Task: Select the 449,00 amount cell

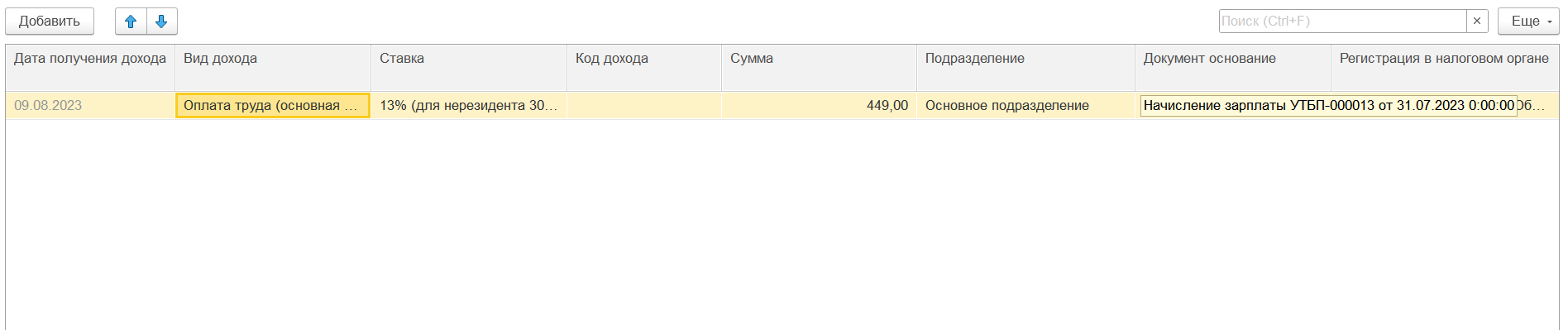Action: pyautogui.click(x=819, y=106)
